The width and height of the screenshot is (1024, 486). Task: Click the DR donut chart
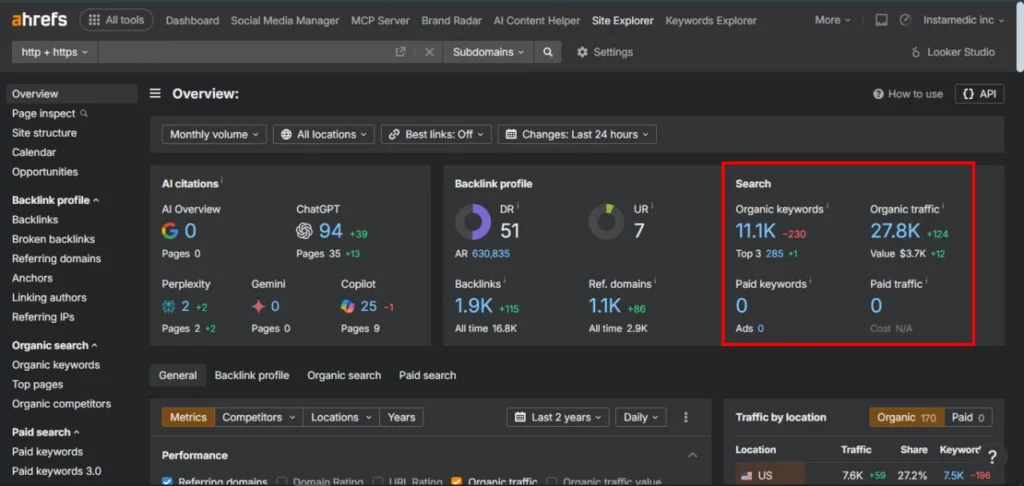(x=473, y=222)
